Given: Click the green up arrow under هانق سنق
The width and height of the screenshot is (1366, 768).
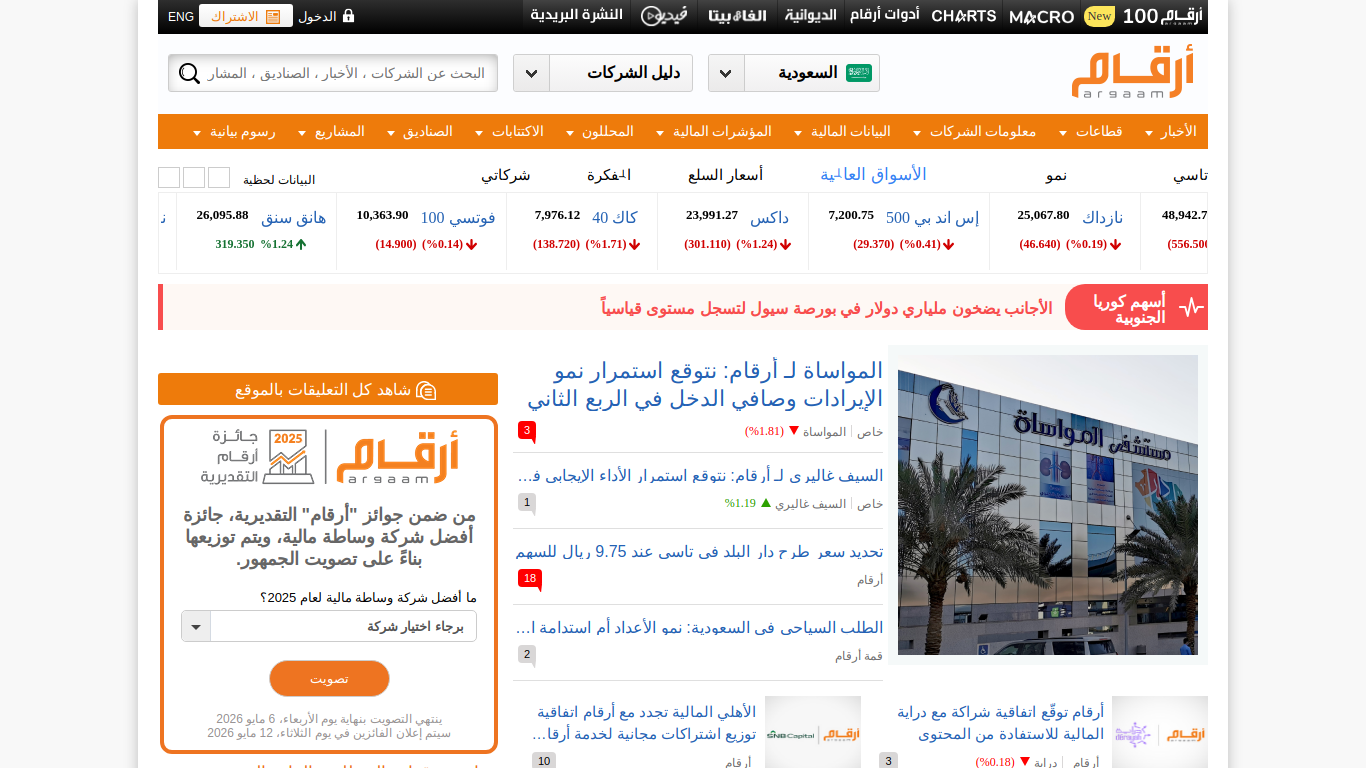Looking at the screenshot, I should [301, 244].
